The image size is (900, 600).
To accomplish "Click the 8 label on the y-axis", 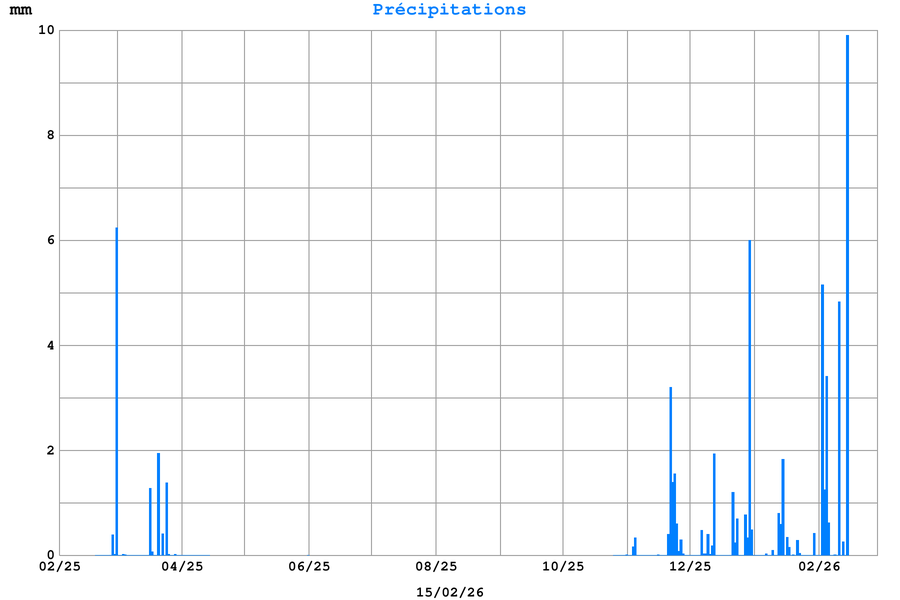I will click(49, 135).
